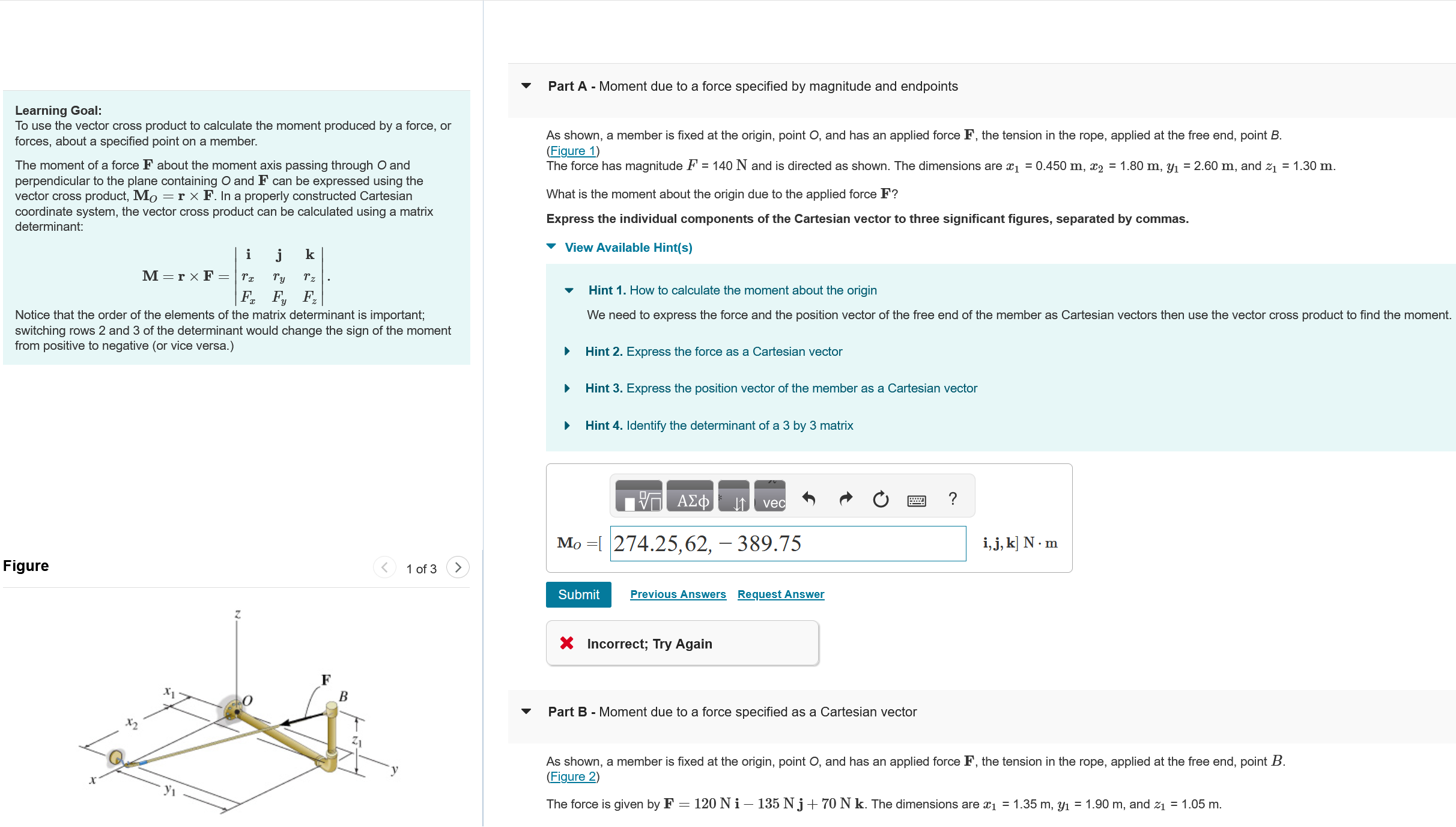Click the Figure 1 link

[572, 151]
